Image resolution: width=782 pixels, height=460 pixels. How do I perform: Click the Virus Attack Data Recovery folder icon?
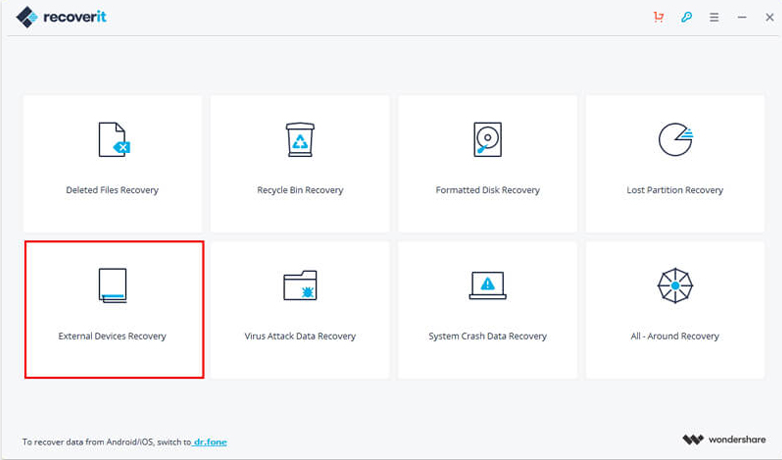(300, 286)
